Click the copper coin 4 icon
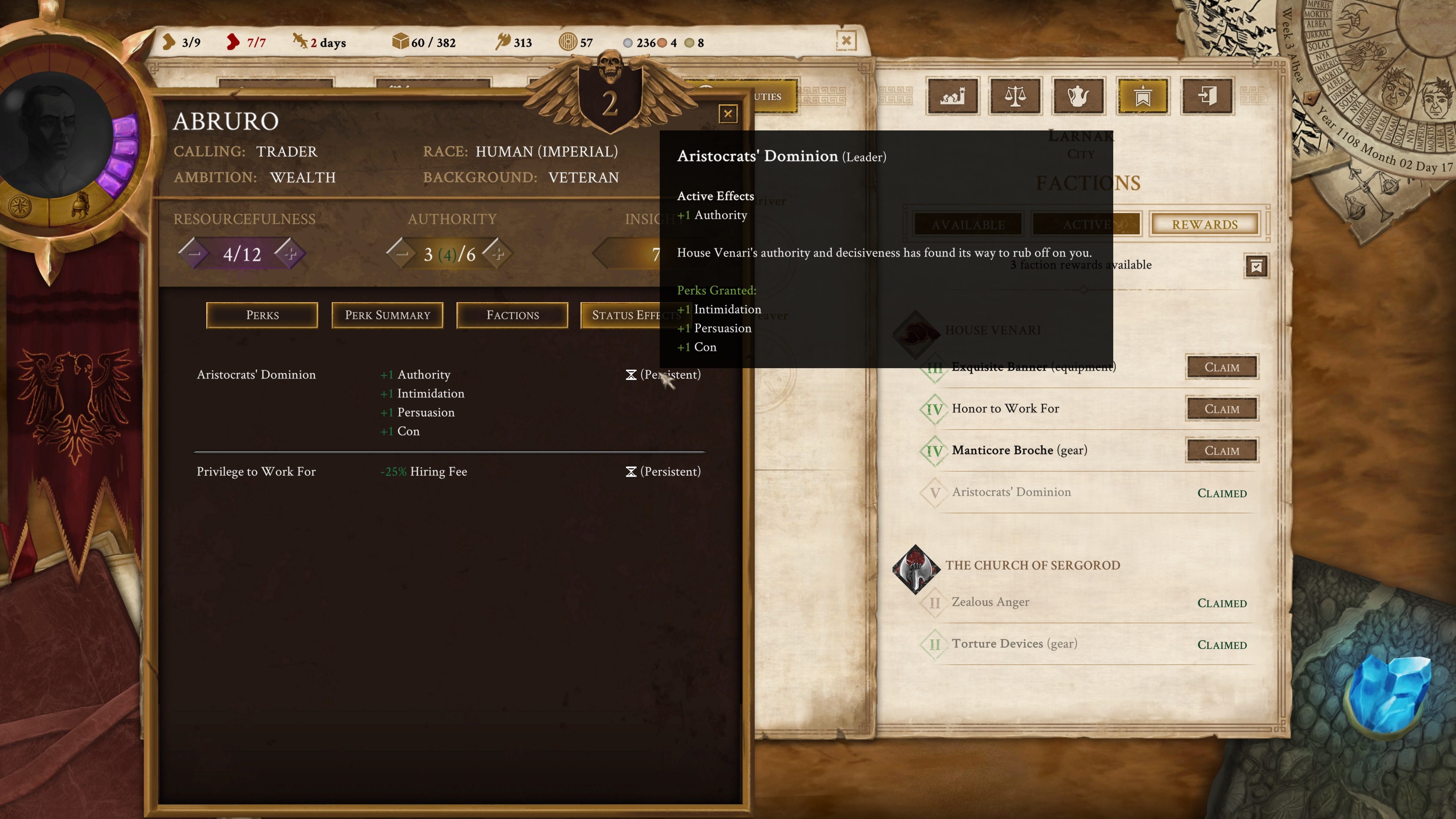1456x819 pixels. pyautogui.click(x=662, y=42)
